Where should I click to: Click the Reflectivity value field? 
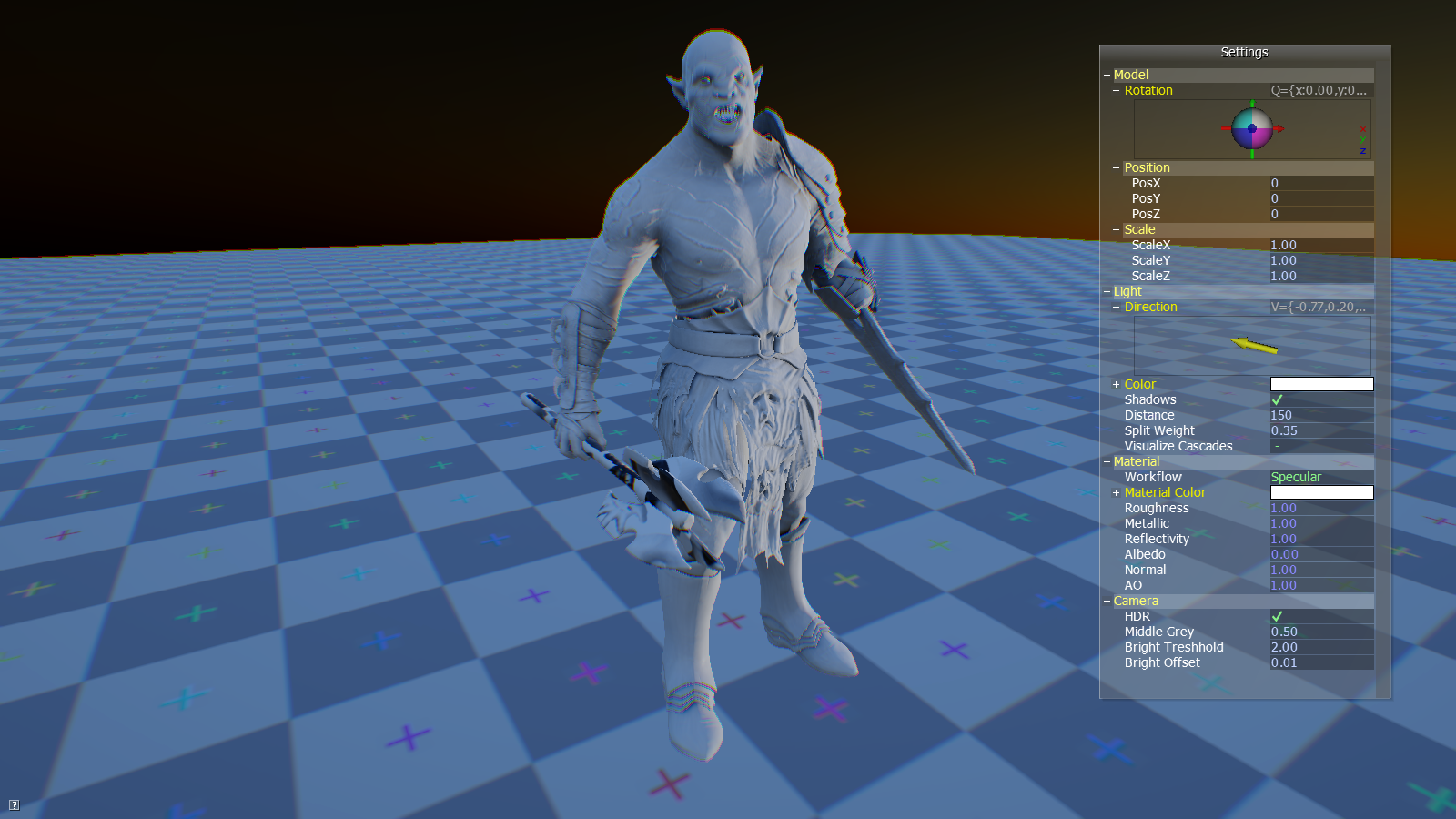(x=1321, y=539)
